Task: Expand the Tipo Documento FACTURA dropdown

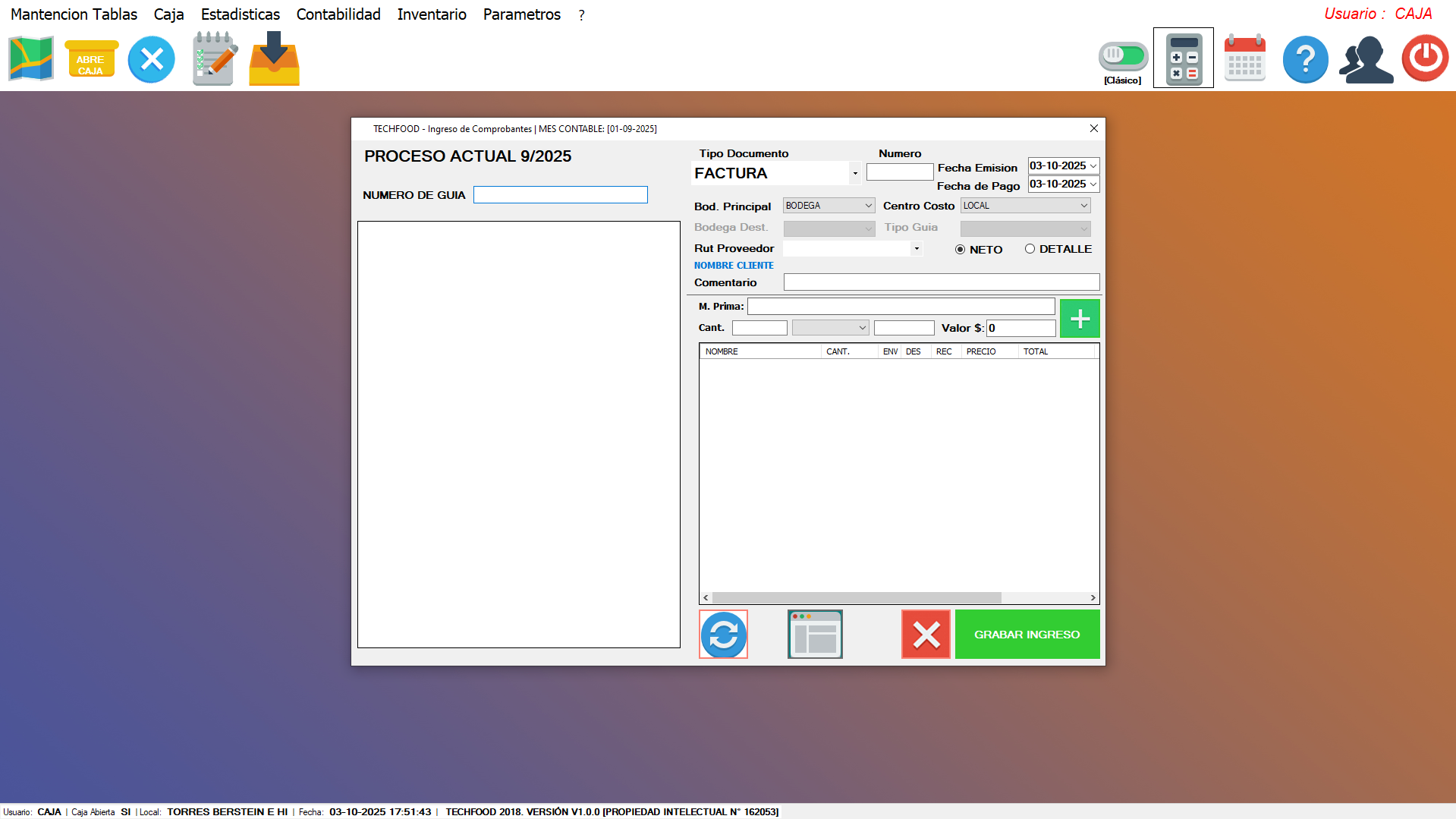Action: tap(855, 174)
